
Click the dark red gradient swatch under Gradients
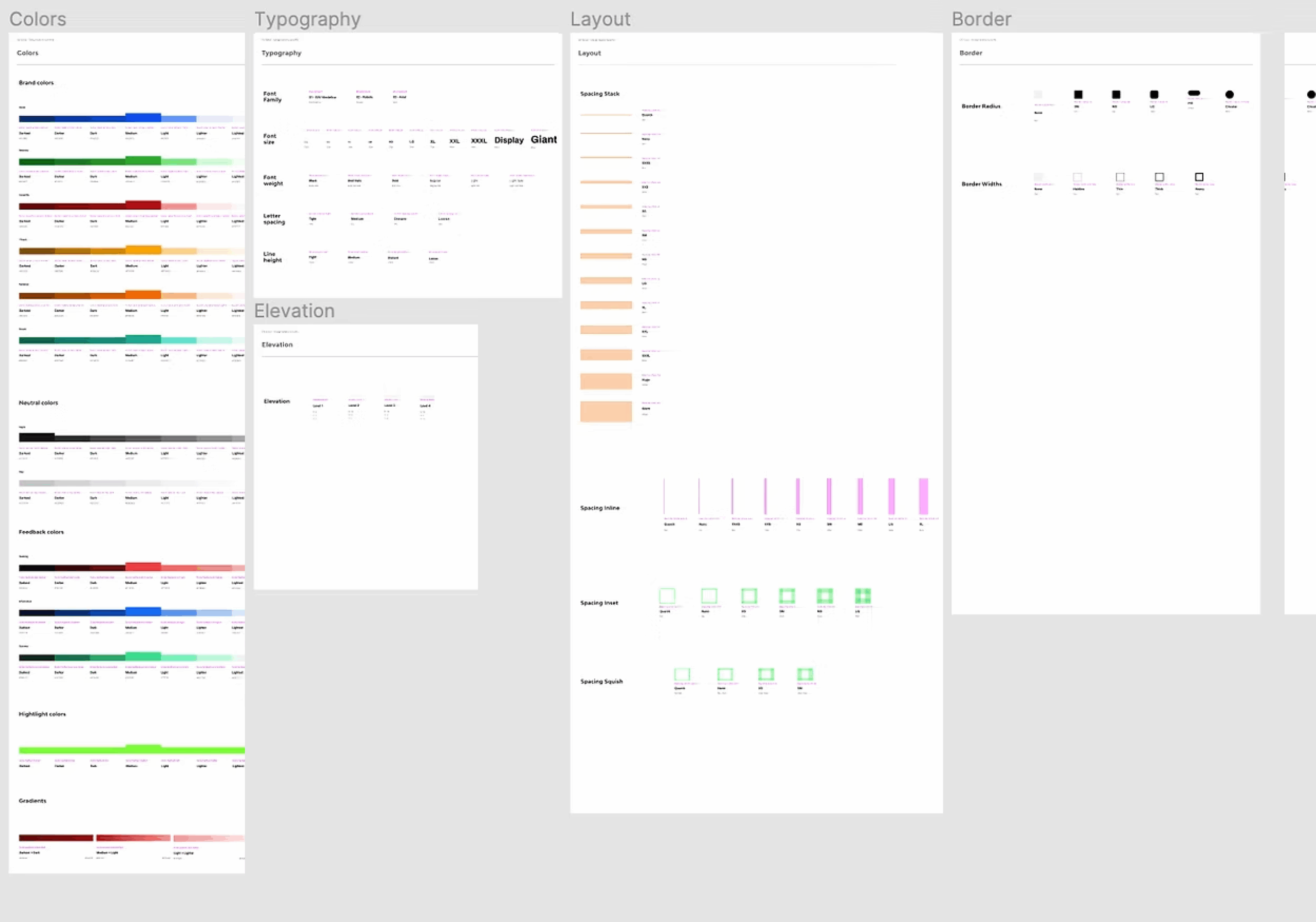pyautogui.click(x=54, y=838)
